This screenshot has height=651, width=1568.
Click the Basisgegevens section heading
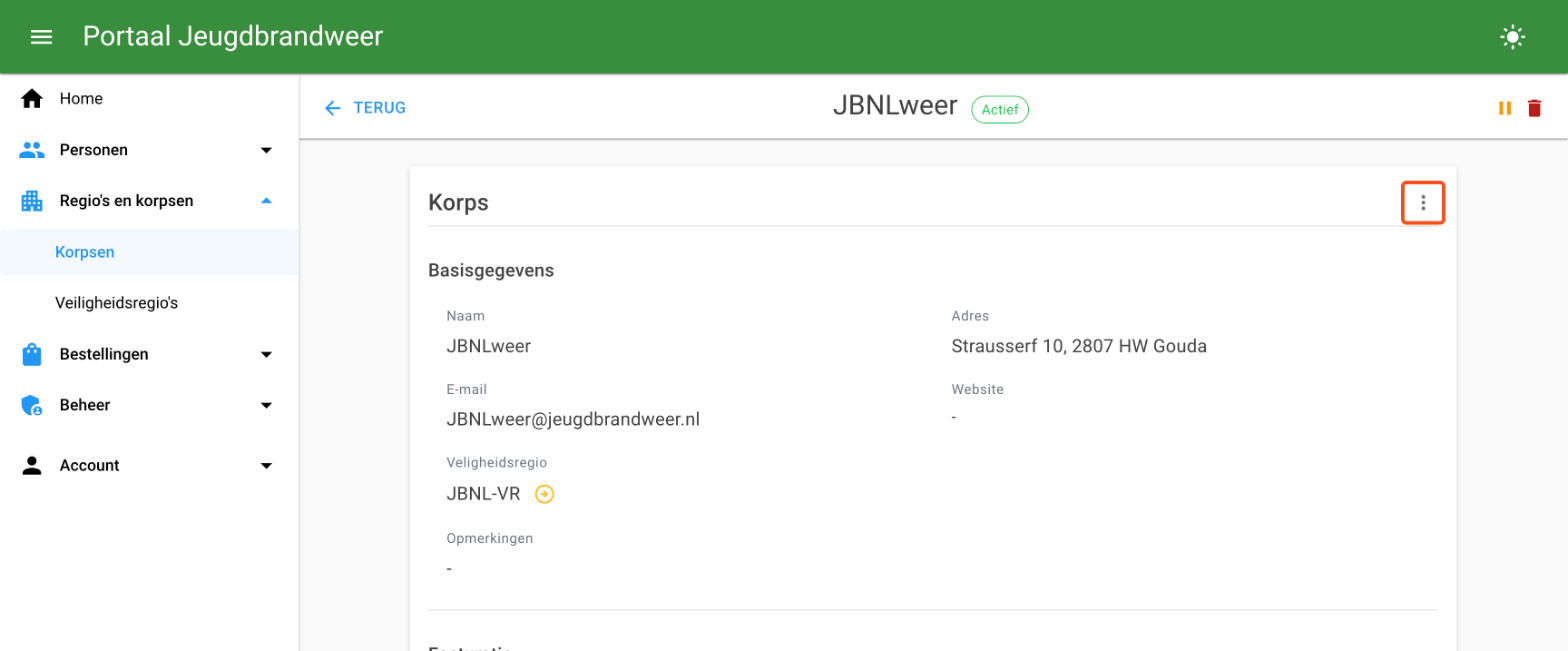click(x=491, y=270)
